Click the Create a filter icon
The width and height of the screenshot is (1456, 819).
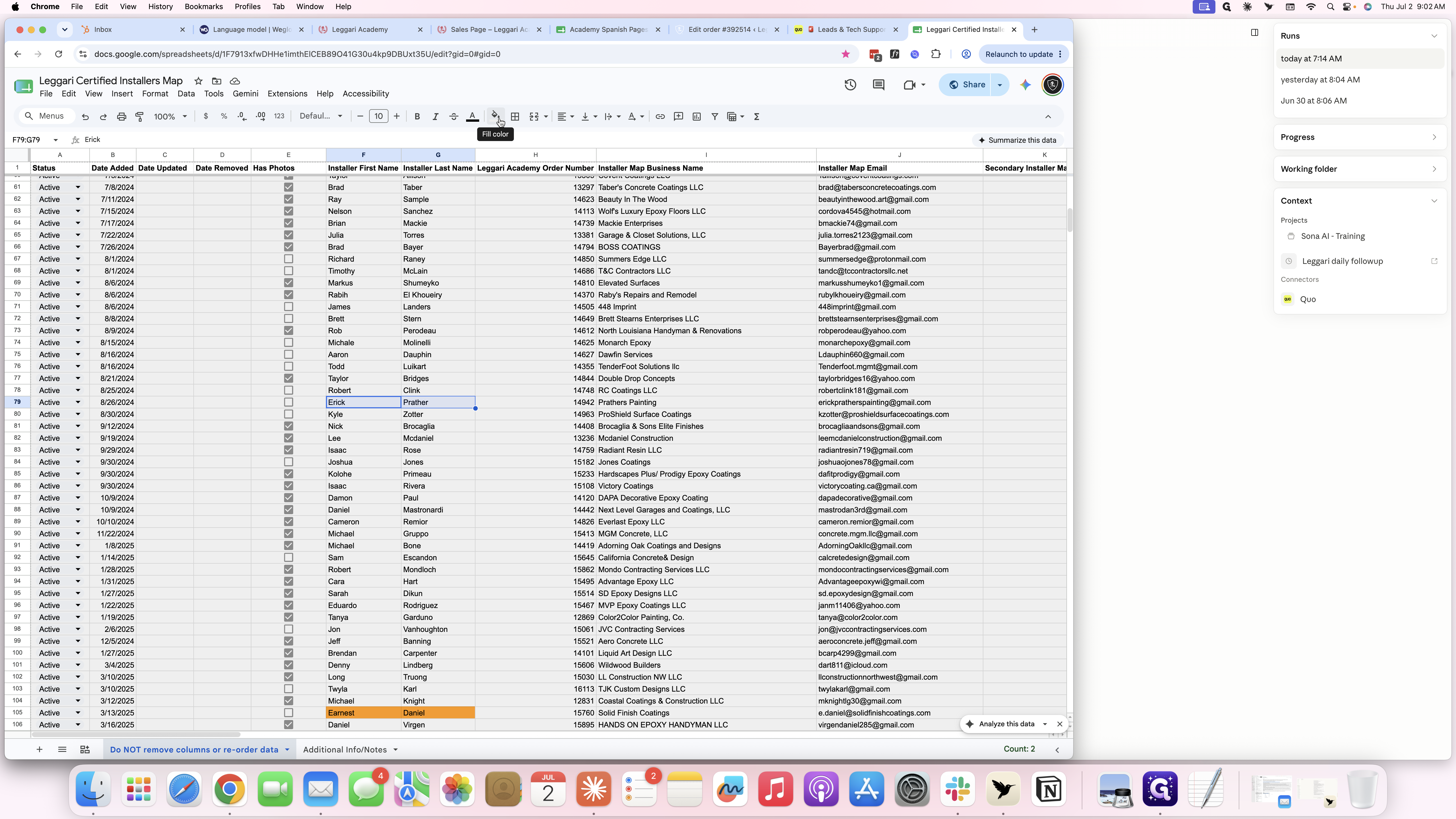click(x=714, y=116)
